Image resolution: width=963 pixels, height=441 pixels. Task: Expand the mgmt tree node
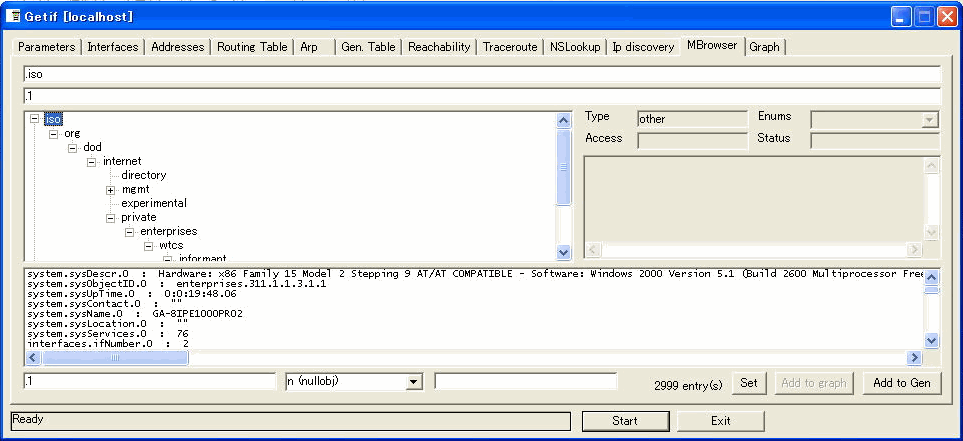(111, 190)
